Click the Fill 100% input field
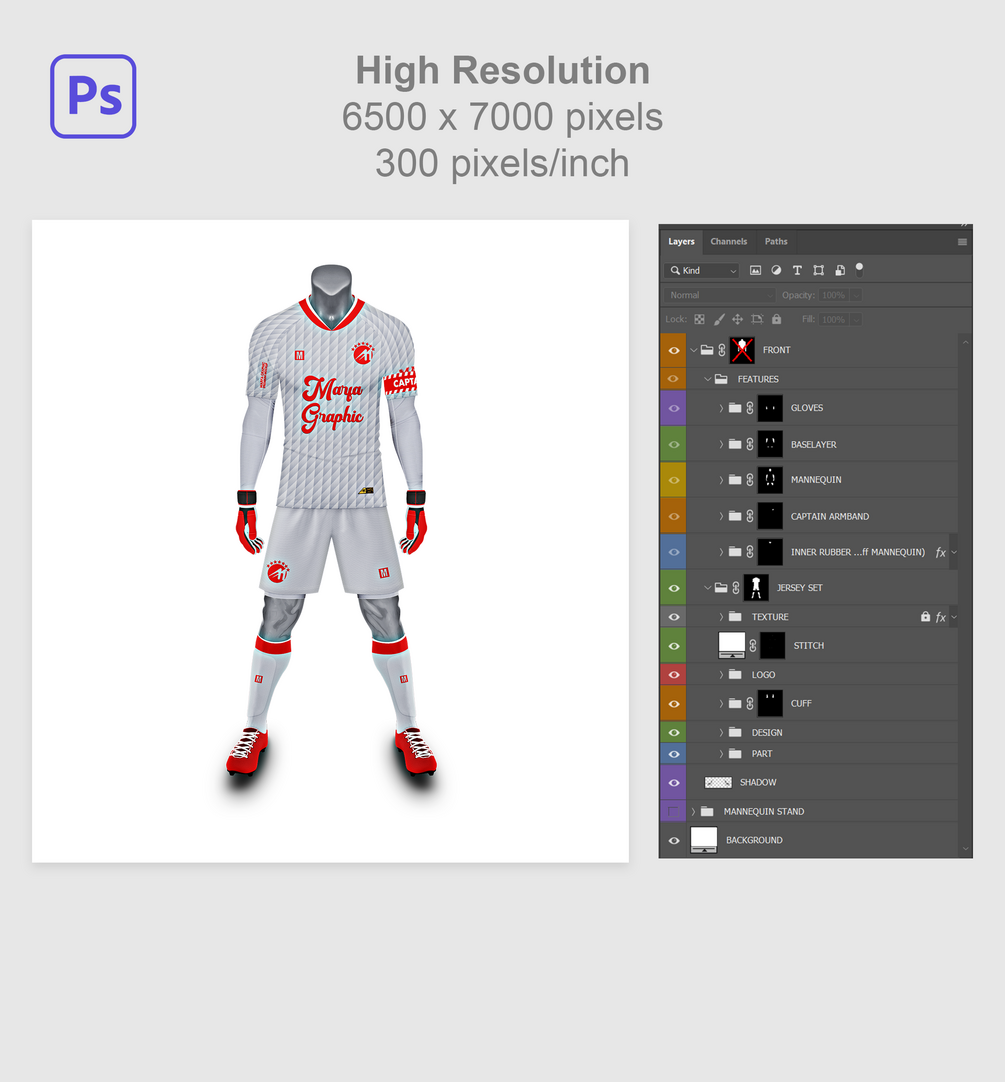Viewport: 1005px width, 1082px height. pyautogui.click(x=835, y=319)
